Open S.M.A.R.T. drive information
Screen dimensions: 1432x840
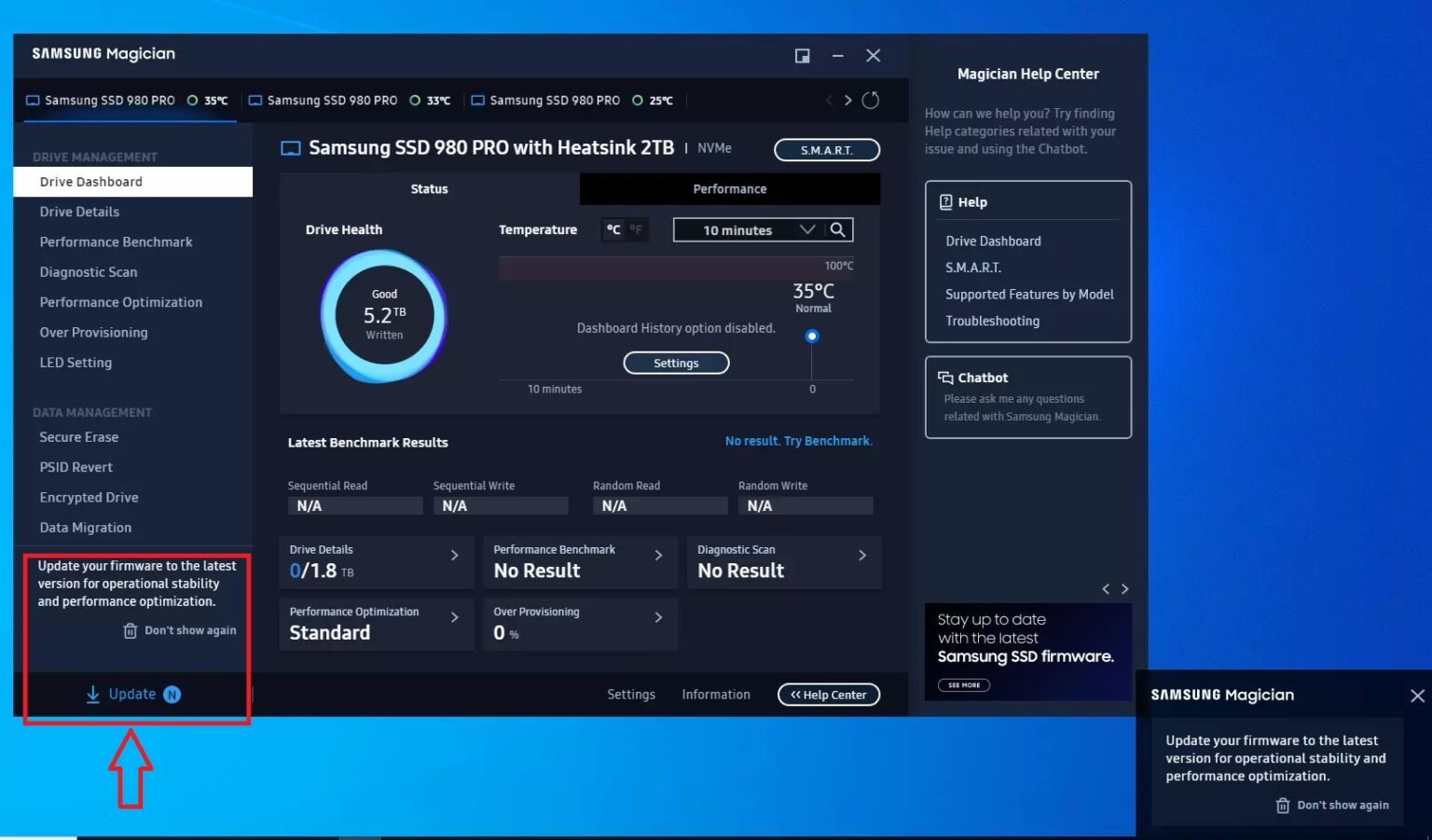(x=826, y=149)
